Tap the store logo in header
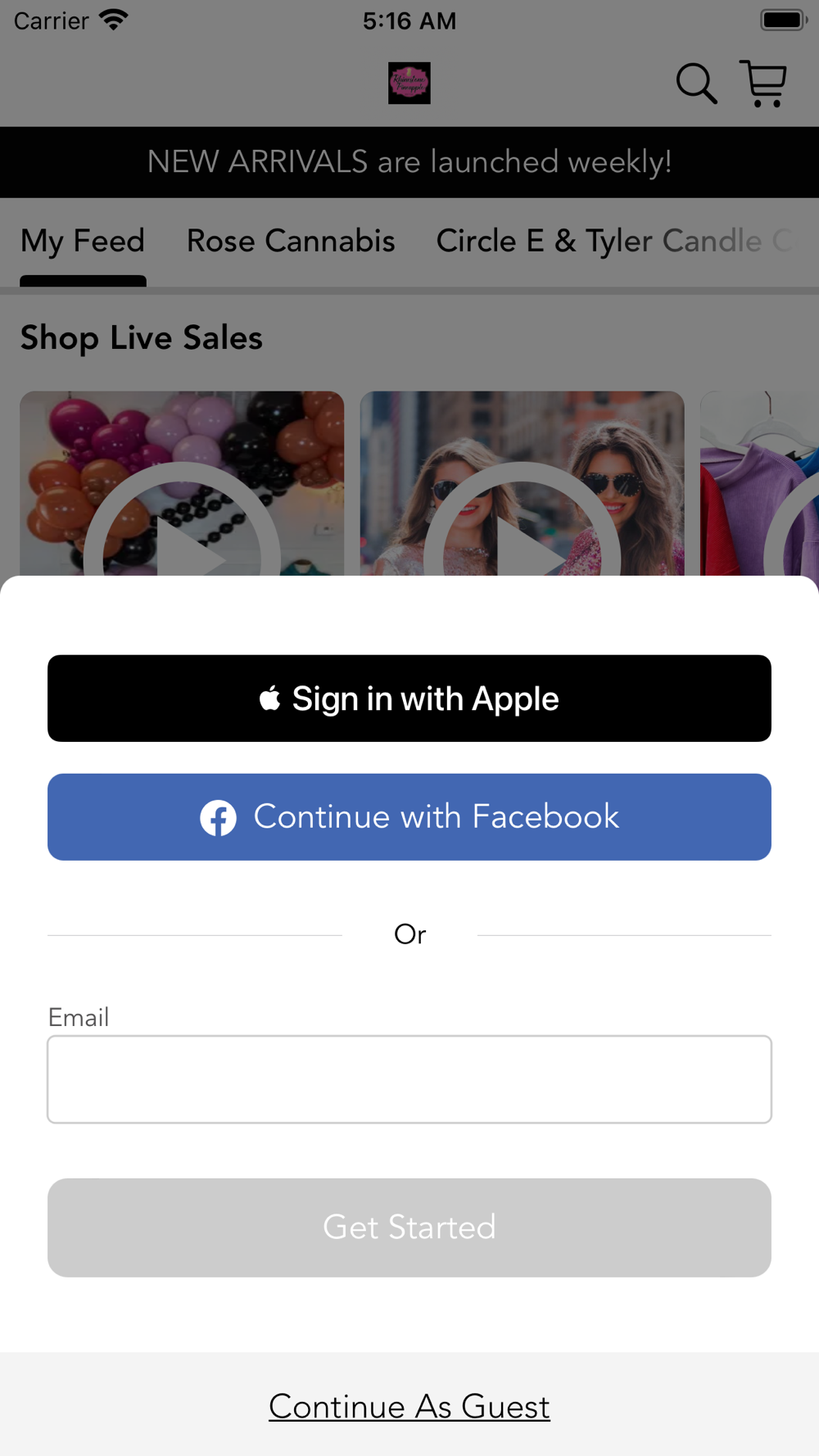 point(409,84)
